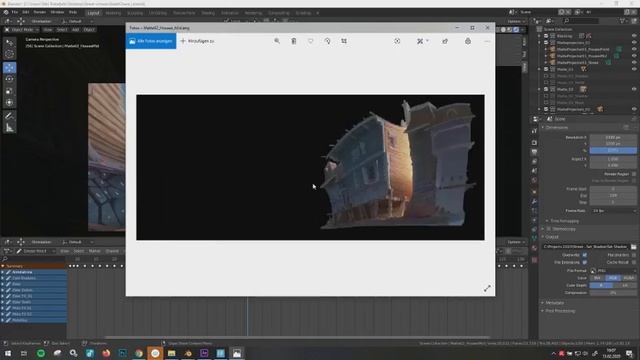Toggle the Placeholders checkbox

point(634,255)
